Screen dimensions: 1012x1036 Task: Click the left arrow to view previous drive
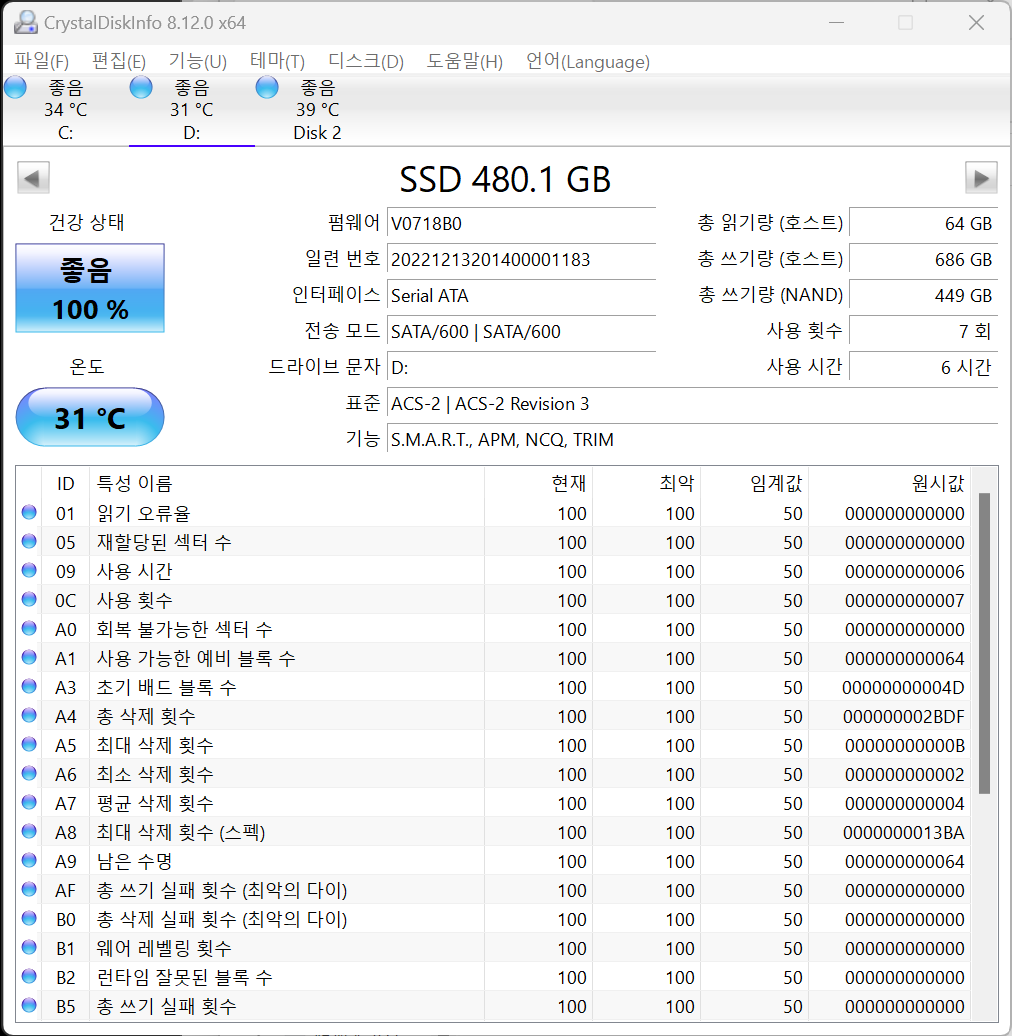coord(32,177)
